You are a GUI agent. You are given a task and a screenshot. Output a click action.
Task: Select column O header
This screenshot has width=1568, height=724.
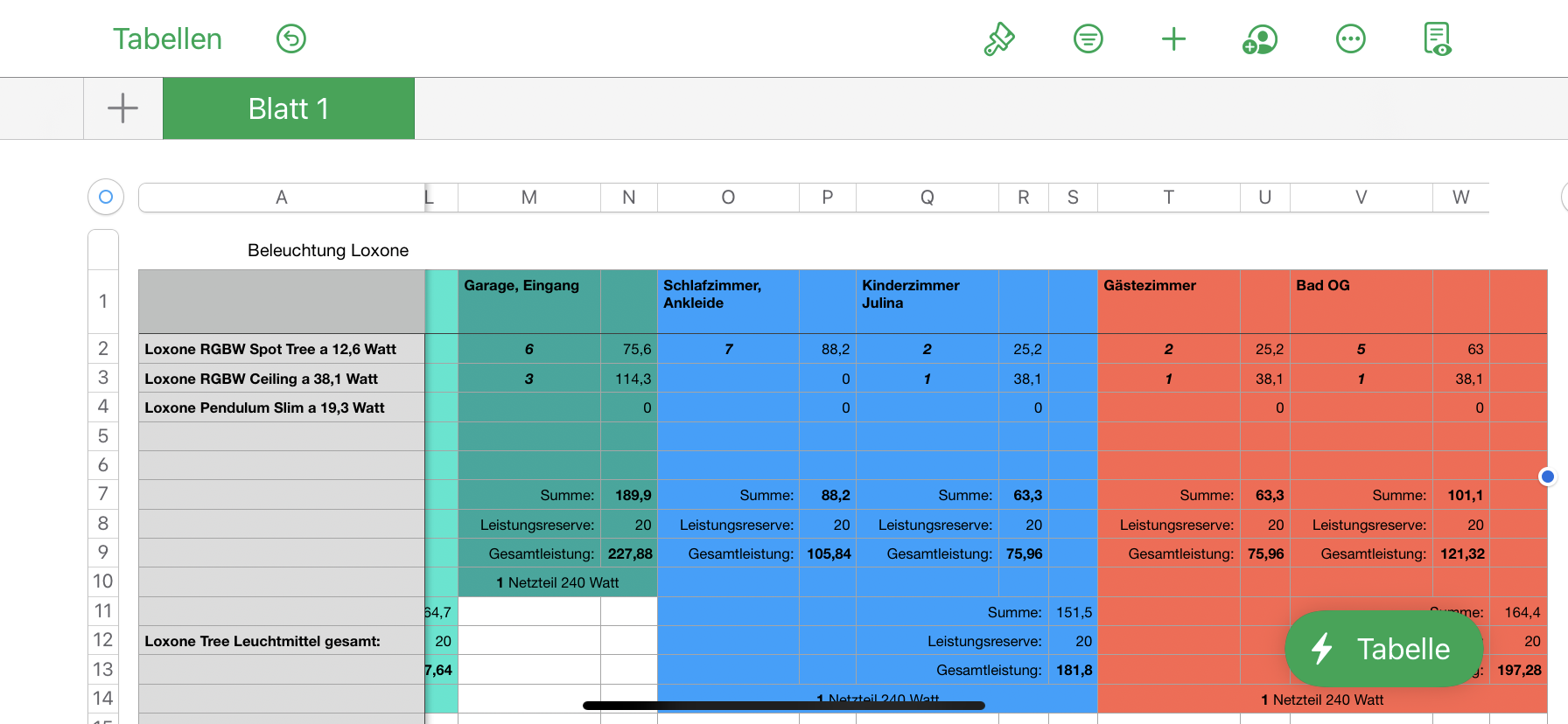point(728,198)
